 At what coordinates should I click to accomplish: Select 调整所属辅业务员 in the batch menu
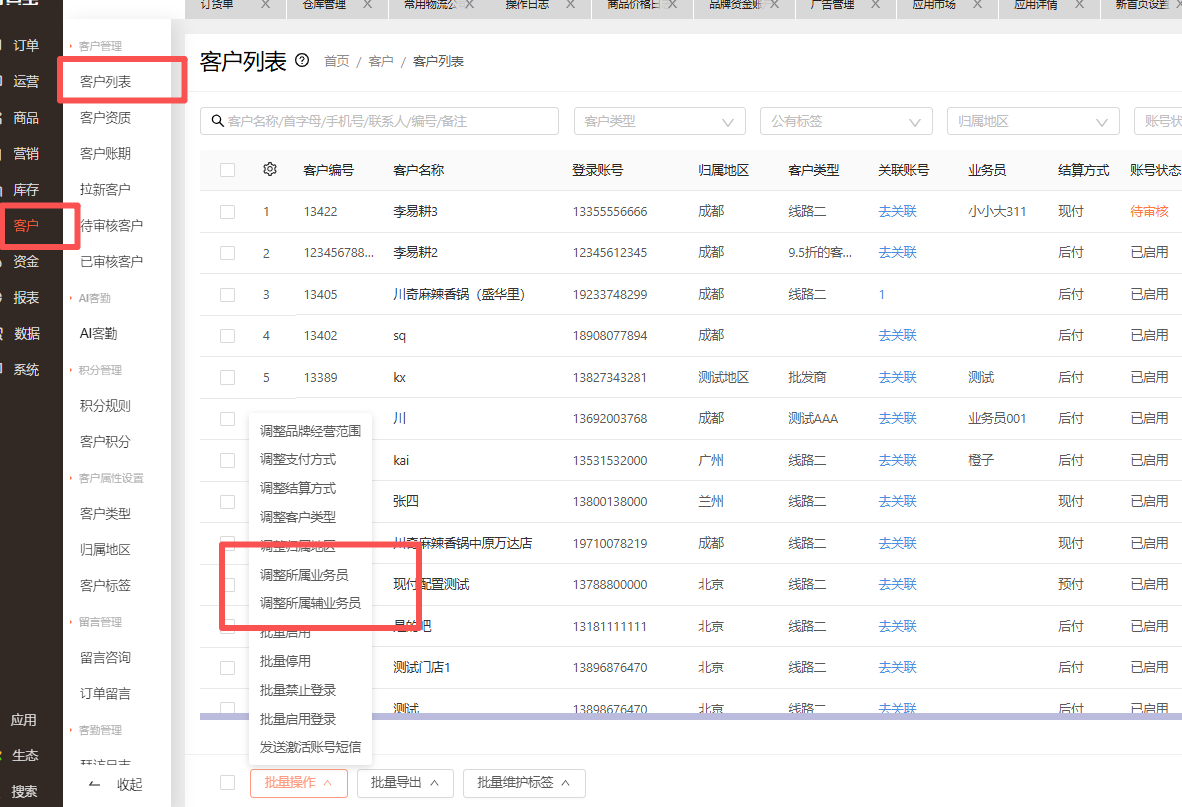click(311, 603)
